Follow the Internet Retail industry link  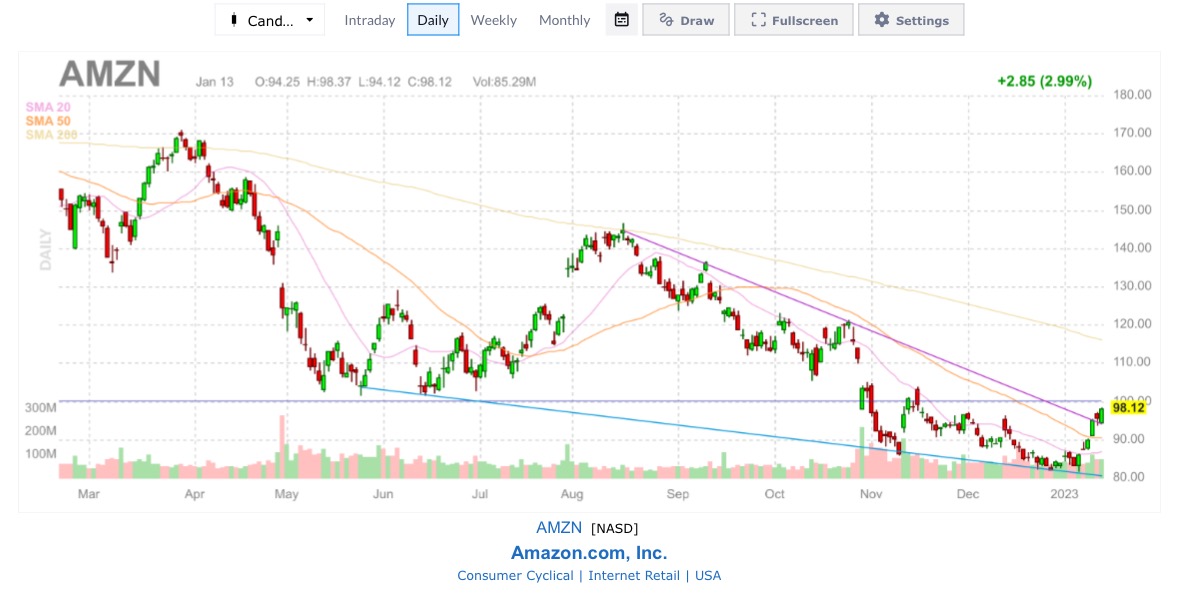[634, 576]
